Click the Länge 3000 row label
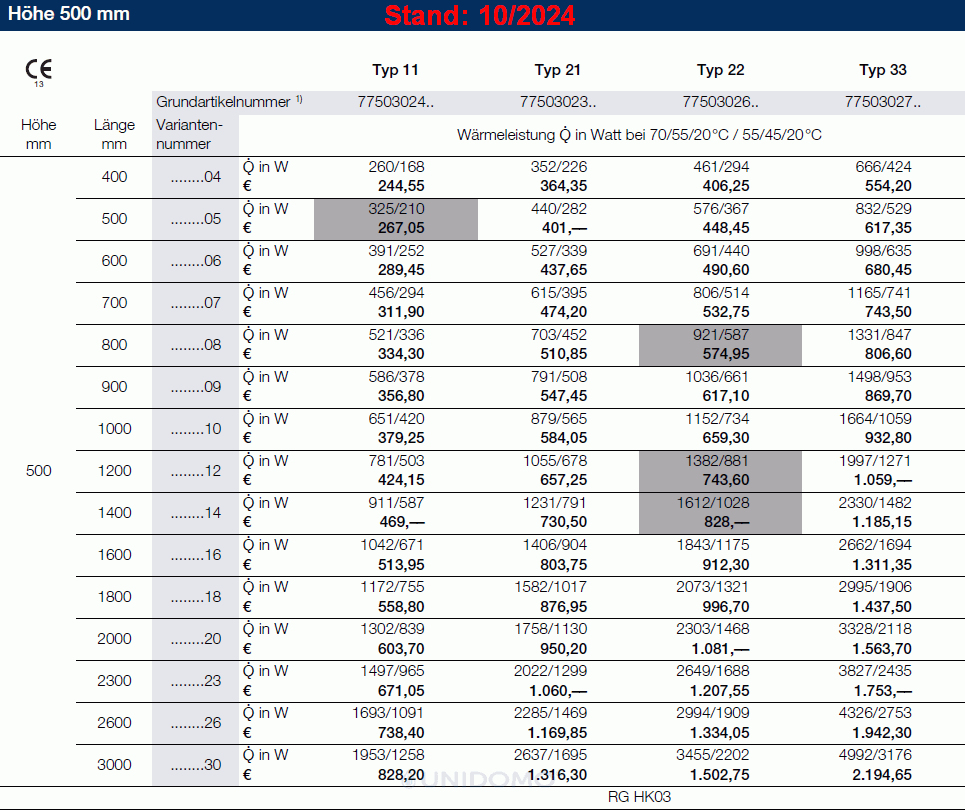The width and height of the screenshot is (965, 810). (x=114, y=765)
